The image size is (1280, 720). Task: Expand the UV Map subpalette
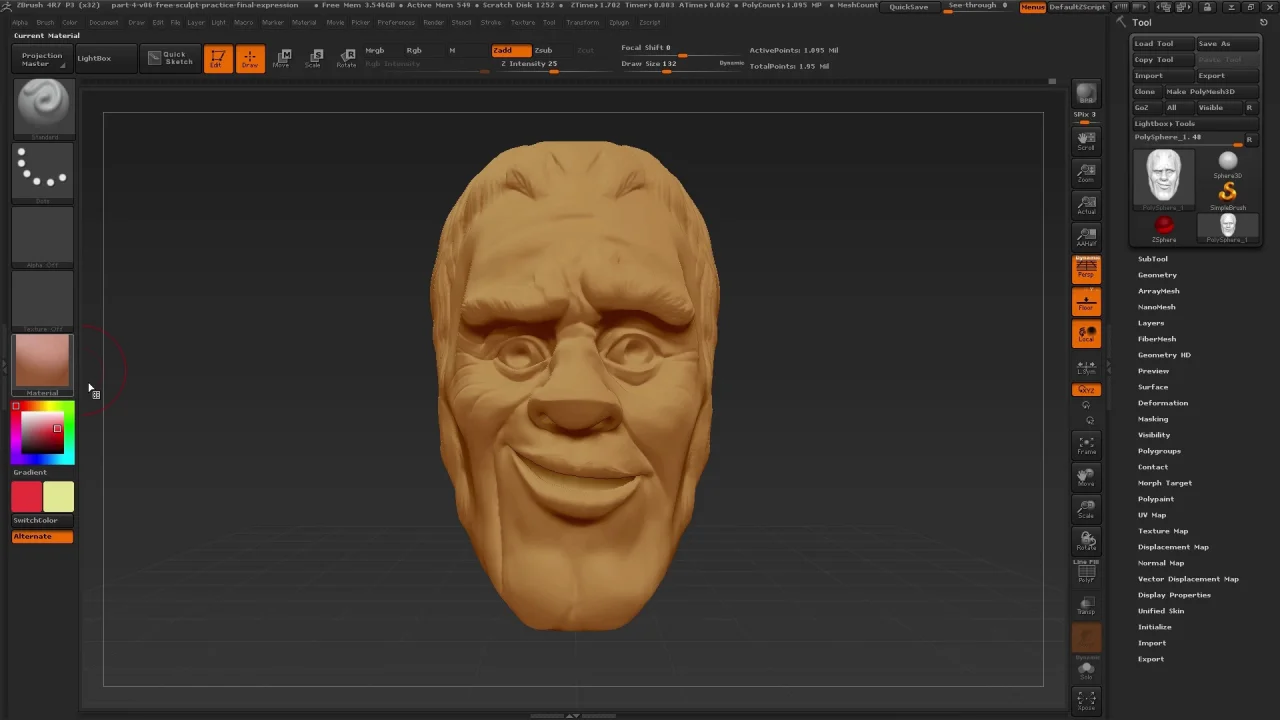pyautogui.click(x=1152, y=515)
